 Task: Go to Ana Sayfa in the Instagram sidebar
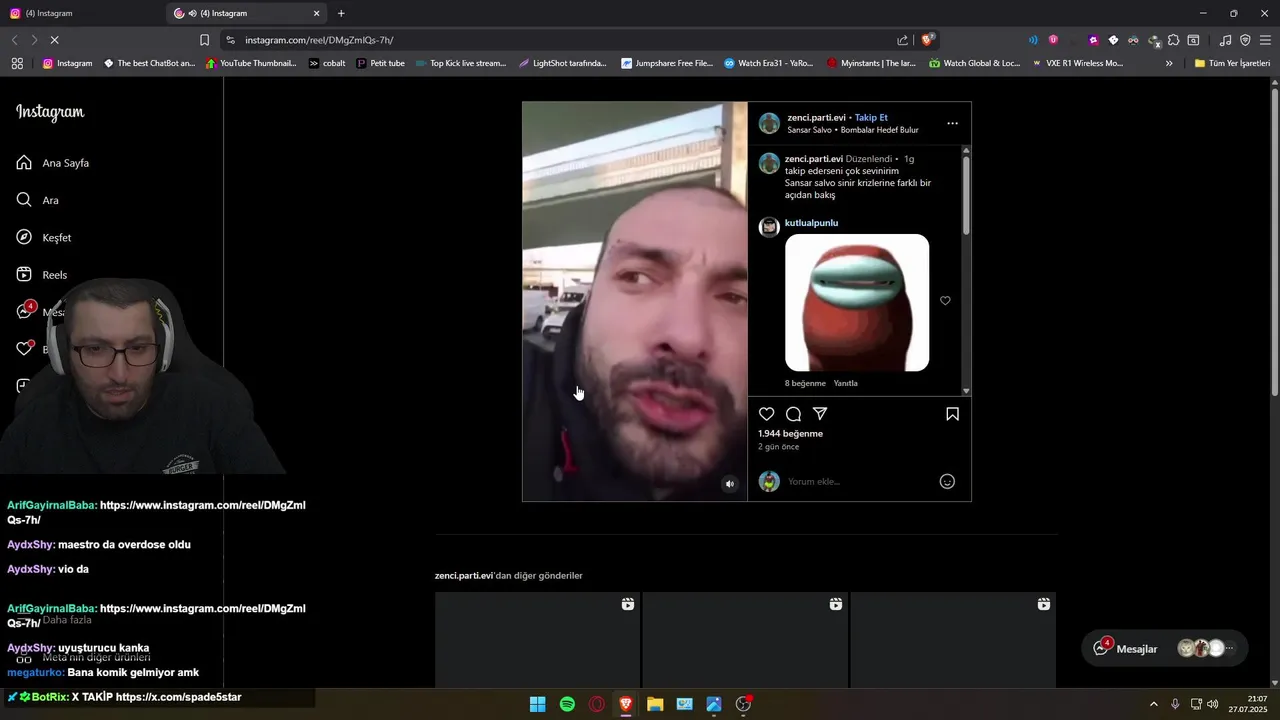point(53,163)
